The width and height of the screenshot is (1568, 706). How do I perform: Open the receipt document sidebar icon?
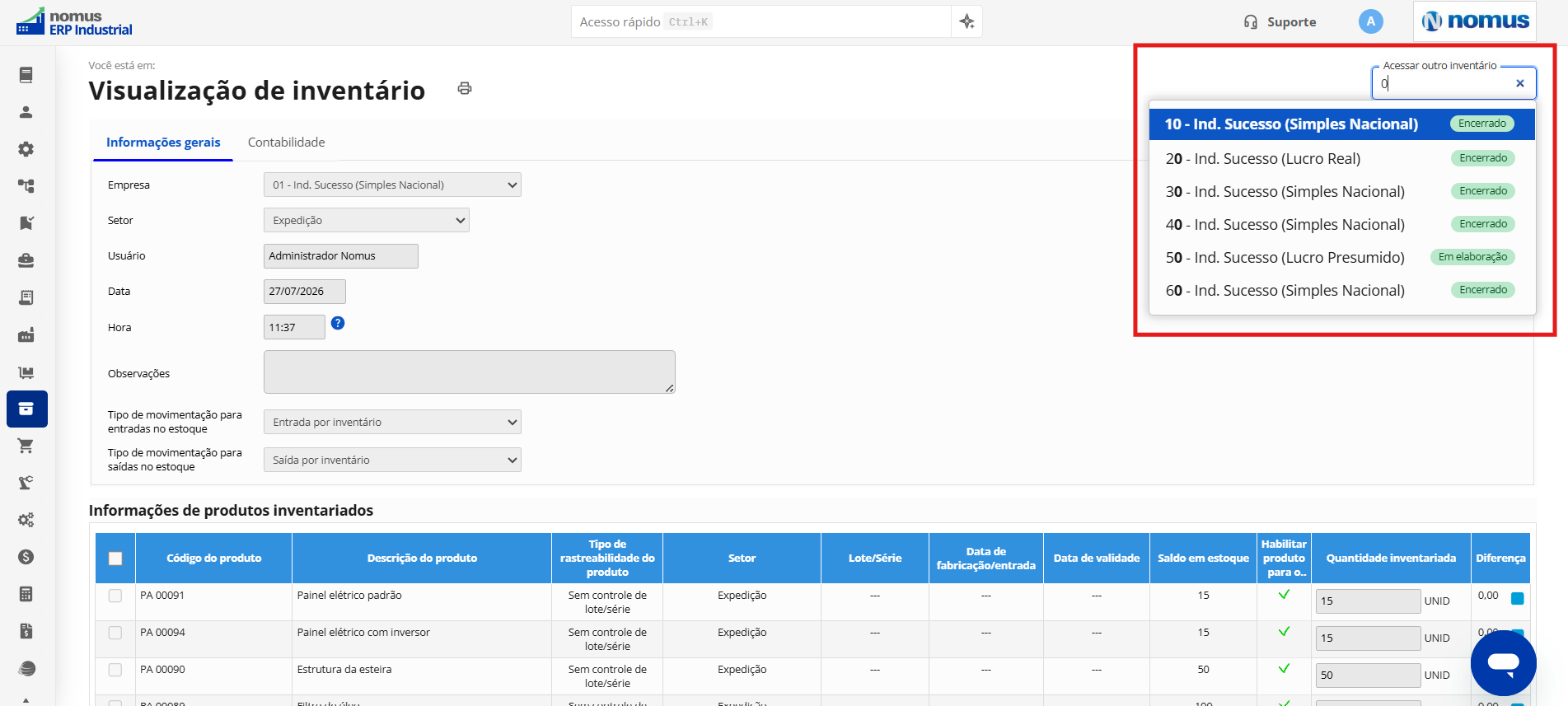[26, 297]
